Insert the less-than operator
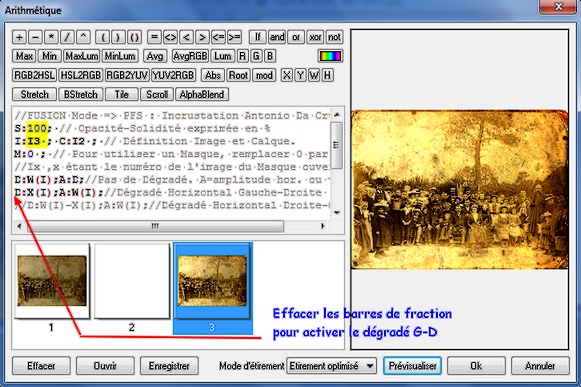This screenshot has width=581, height=387. [x=186, y=37]
